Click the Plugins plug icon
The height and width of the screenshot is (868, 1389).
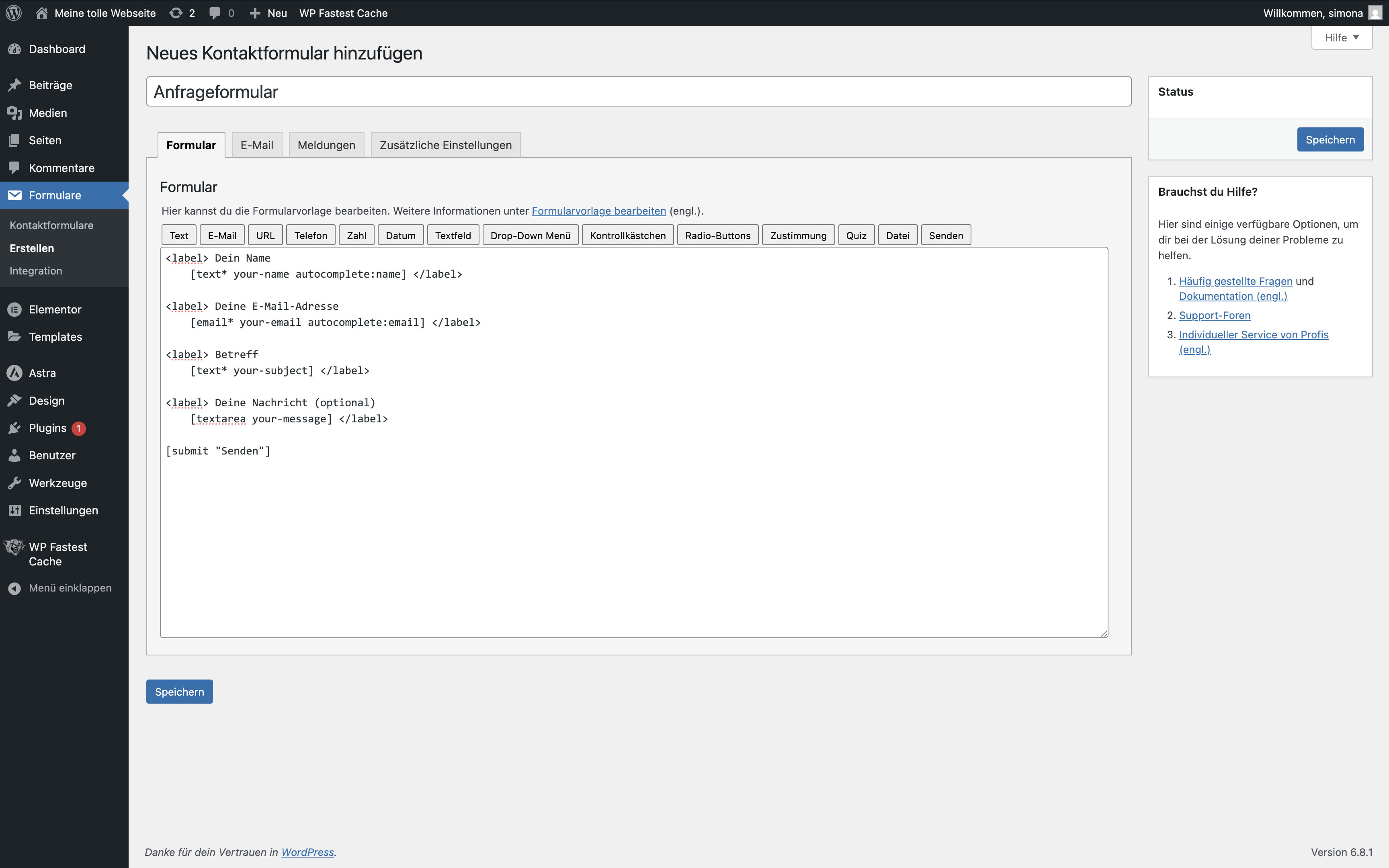pyautogui.click(x=14, y=428)
